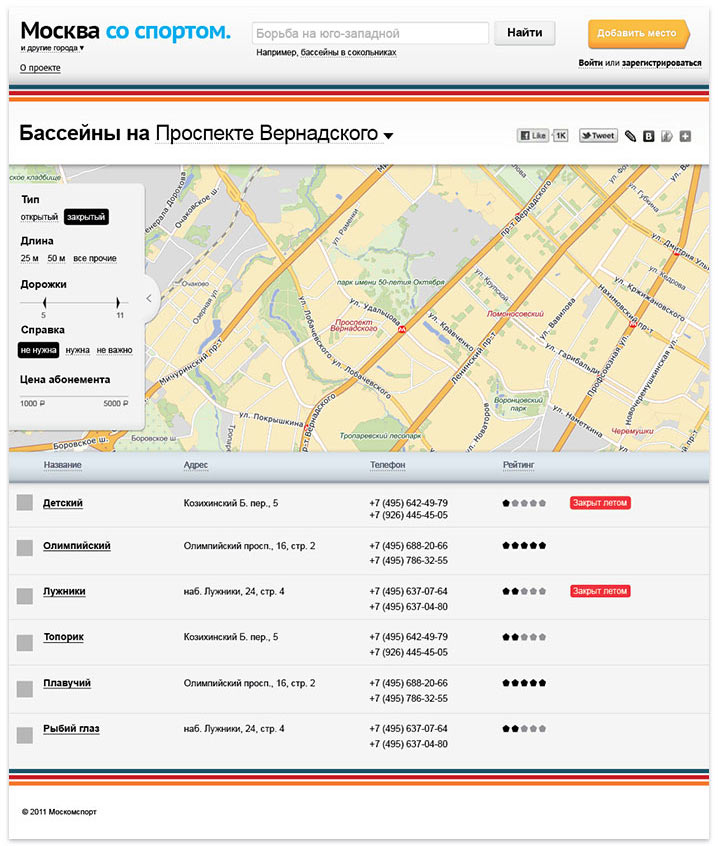Click the Tweet share button
This screenshot has height=846, width=718.
(598, 135)
